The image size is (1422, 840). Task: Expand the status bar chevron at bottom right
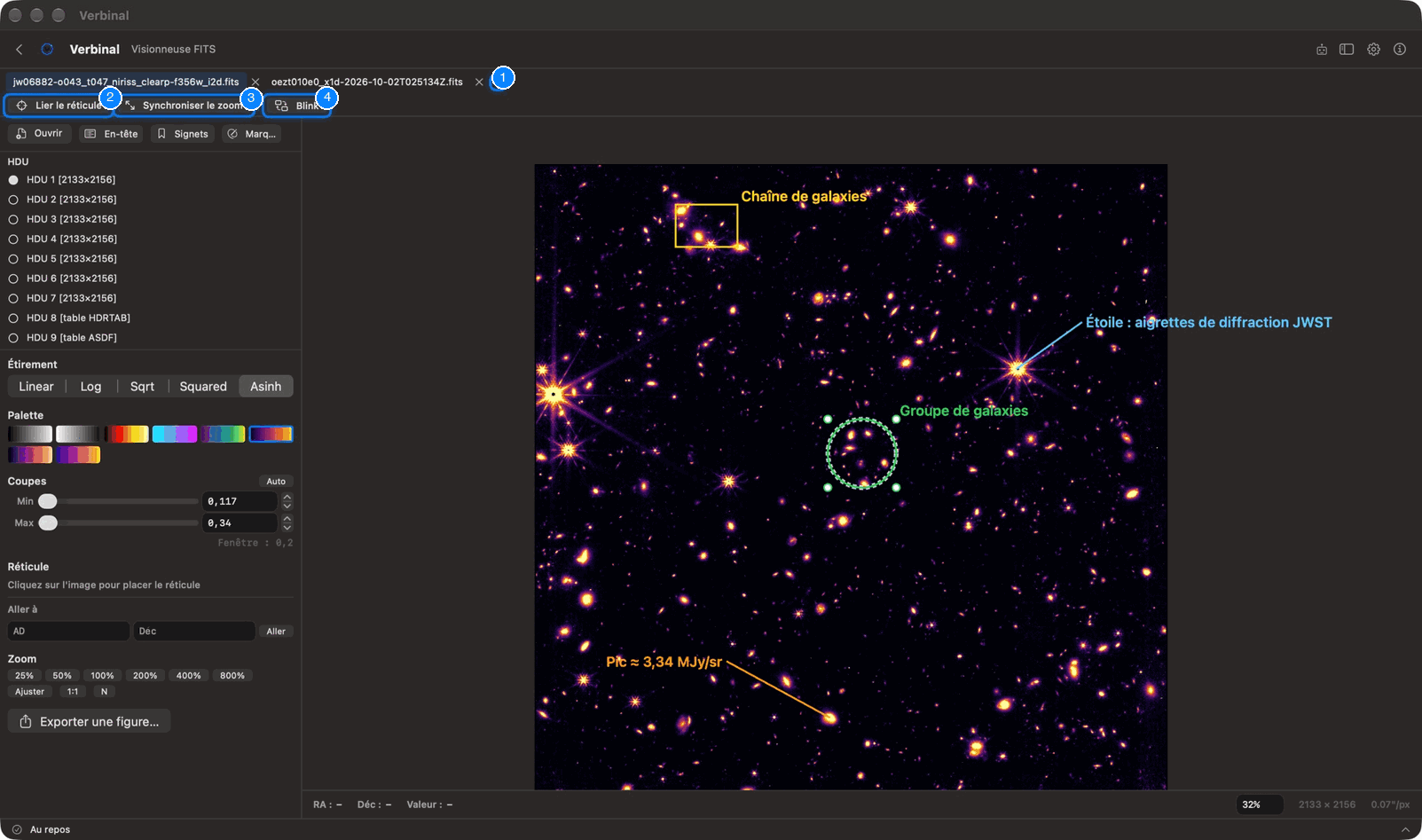(x=1405, y=829)
